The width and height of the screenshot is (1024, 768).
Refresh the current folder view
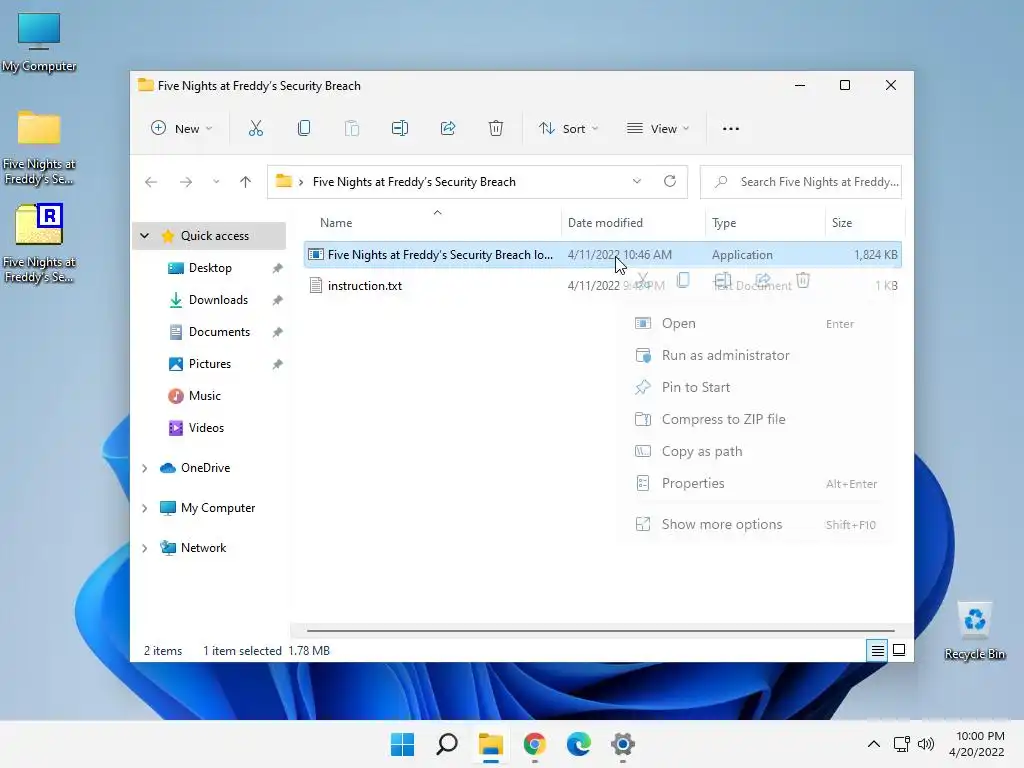[x=670, y=182]
